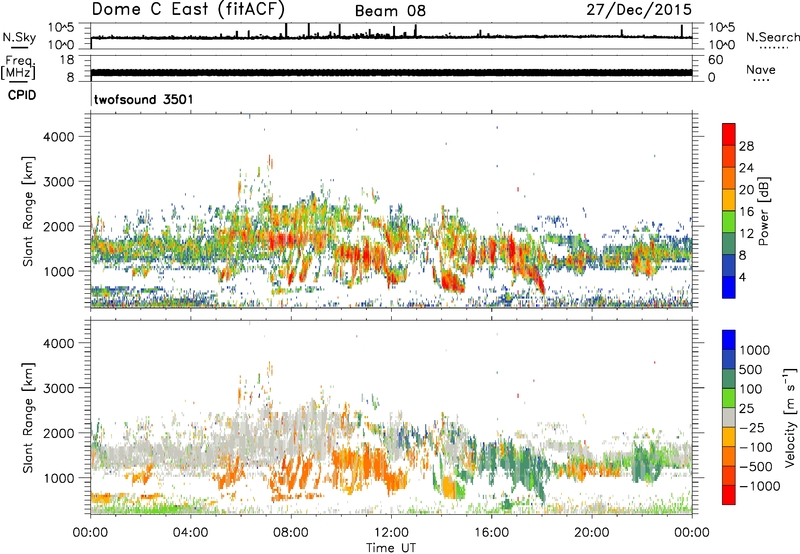Pick the blue bottom swatch of Power colorbar
This screenshot has height=554, width=800.
click(x=729, y=287)
